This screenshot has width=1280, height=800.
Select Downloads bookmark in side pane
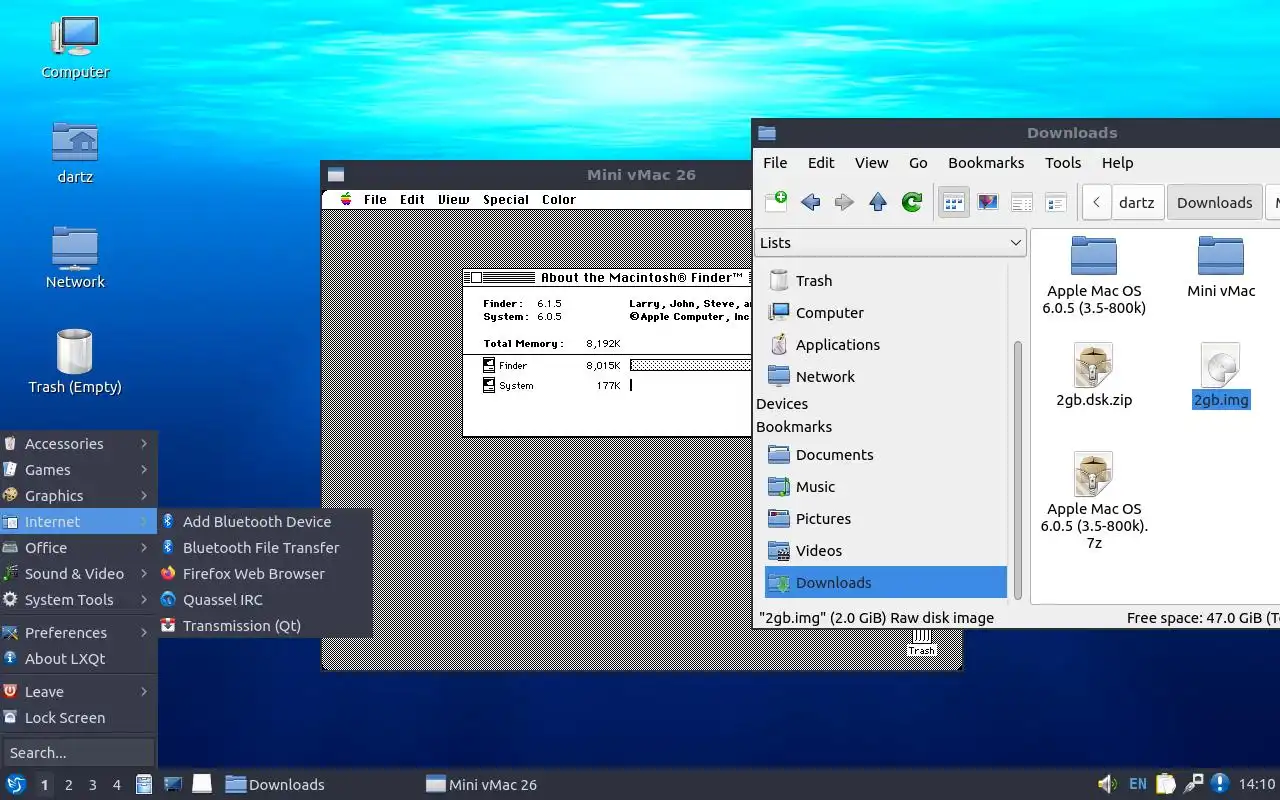coord(886,583)
